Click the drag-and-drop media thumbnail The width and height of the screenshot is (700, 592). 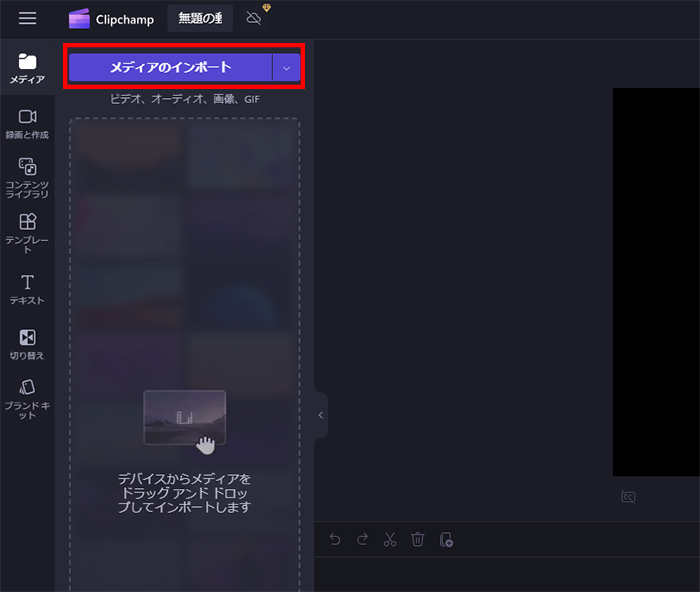[184, 418]
